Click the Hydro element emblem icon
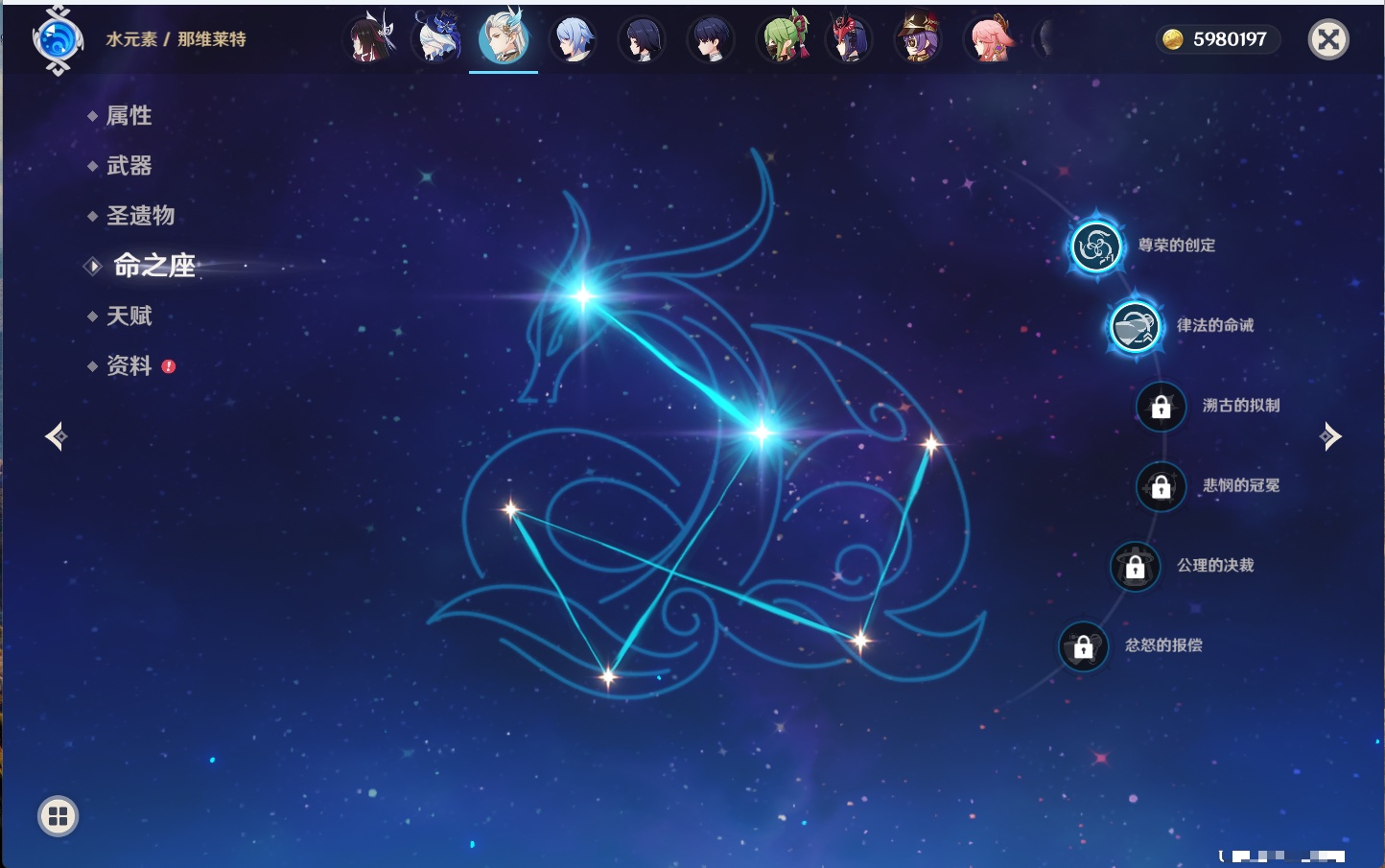The image size is (1385, 868). 58,40
